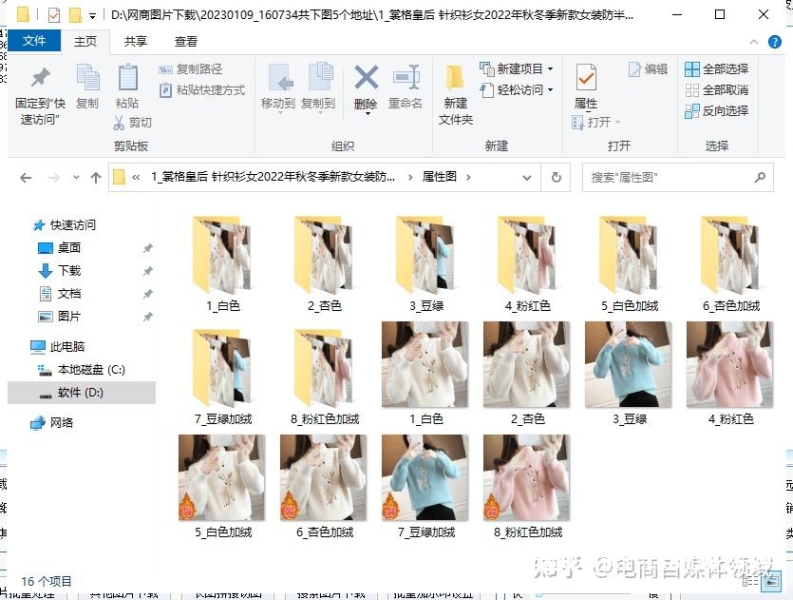Open the quick access toolbar dropdown arrow
Screen dimensions: 793x600
click(93, 16)
